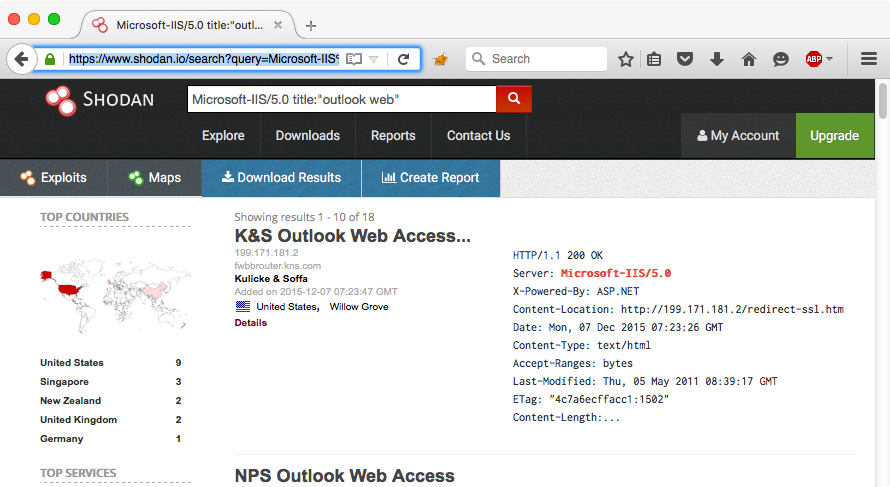Image resolution: width=890 pixels, height=487 pixels.
Task: Open the Contact Us menu item
Action: pos(478,136)
